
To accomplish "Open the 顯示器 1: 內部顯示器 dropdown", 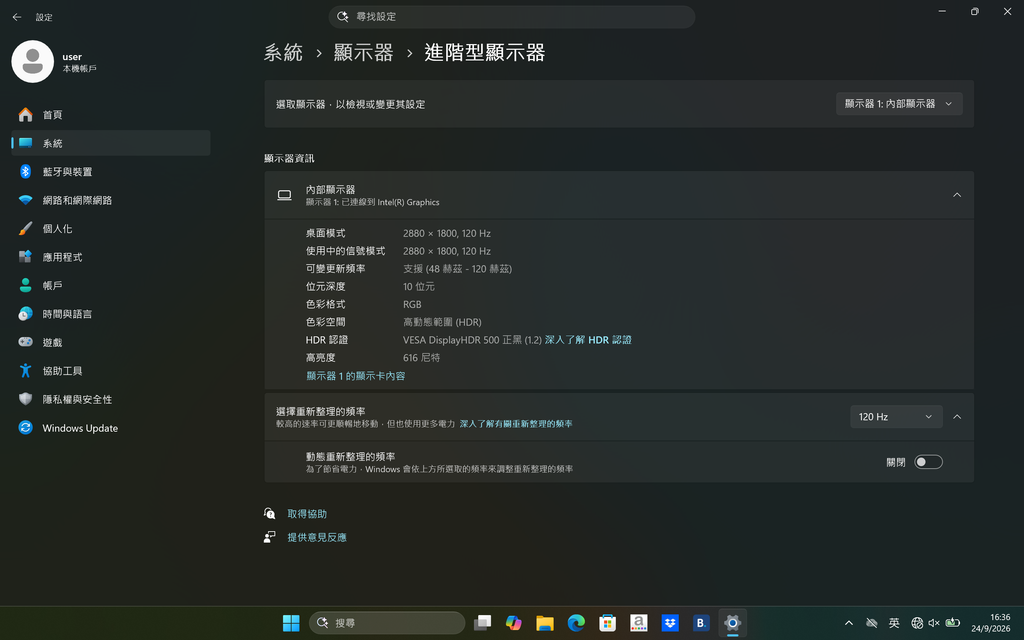I will coord(899,104).
